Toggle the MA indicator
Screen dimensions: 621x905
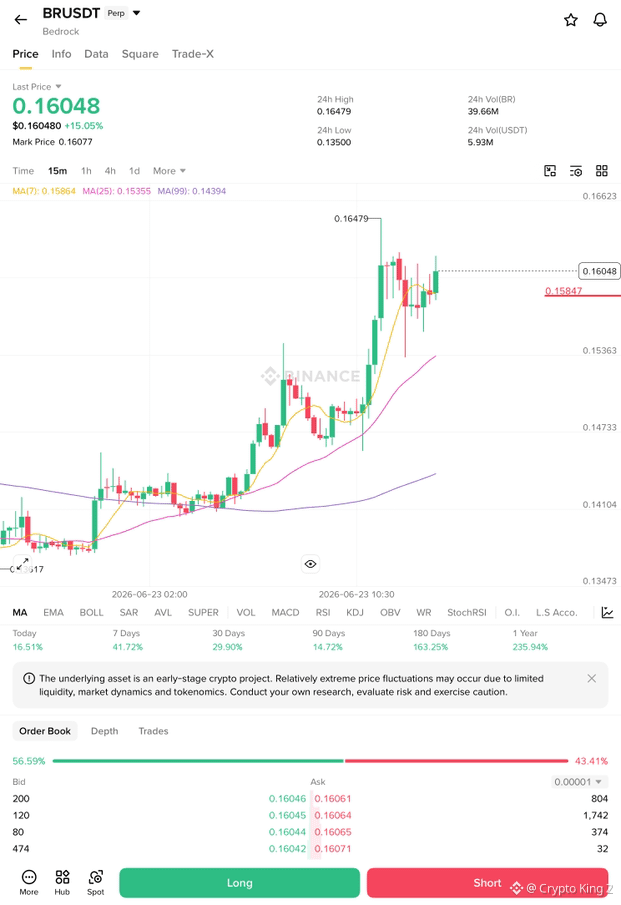click(20, 612)
